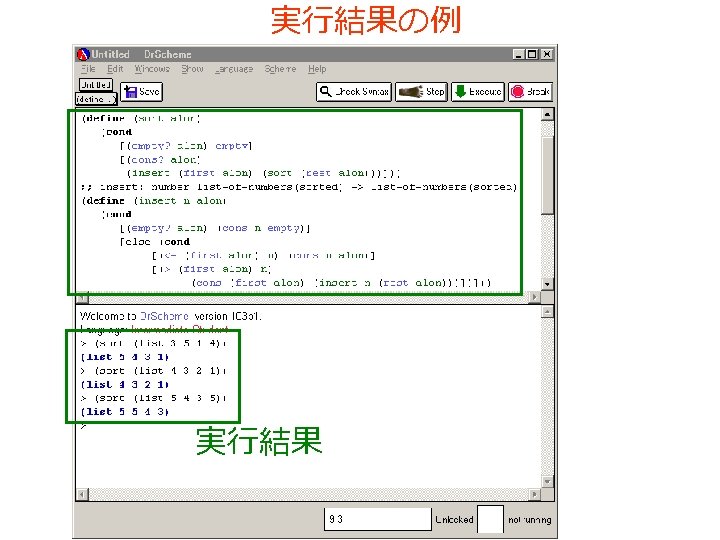Click the Check Syntax button
The height and width of the screenshot is (540, 720).
coord(354,92)
